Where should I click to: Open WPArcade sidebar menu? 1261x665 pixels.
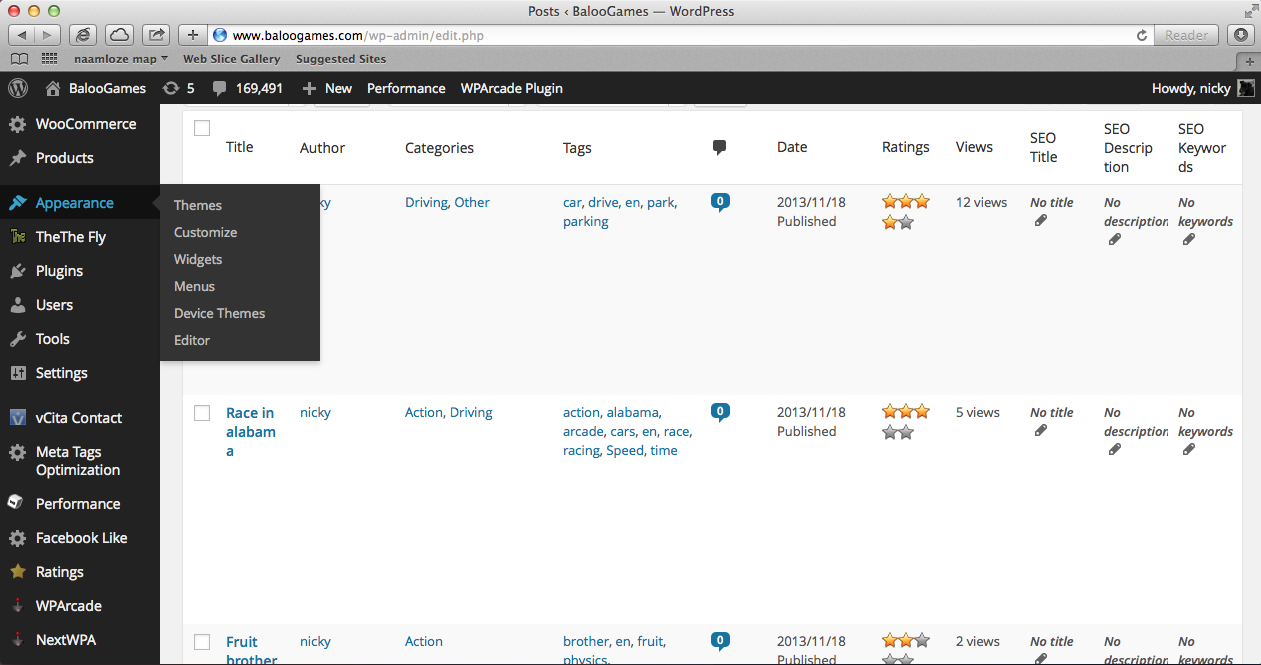(80, 606)
